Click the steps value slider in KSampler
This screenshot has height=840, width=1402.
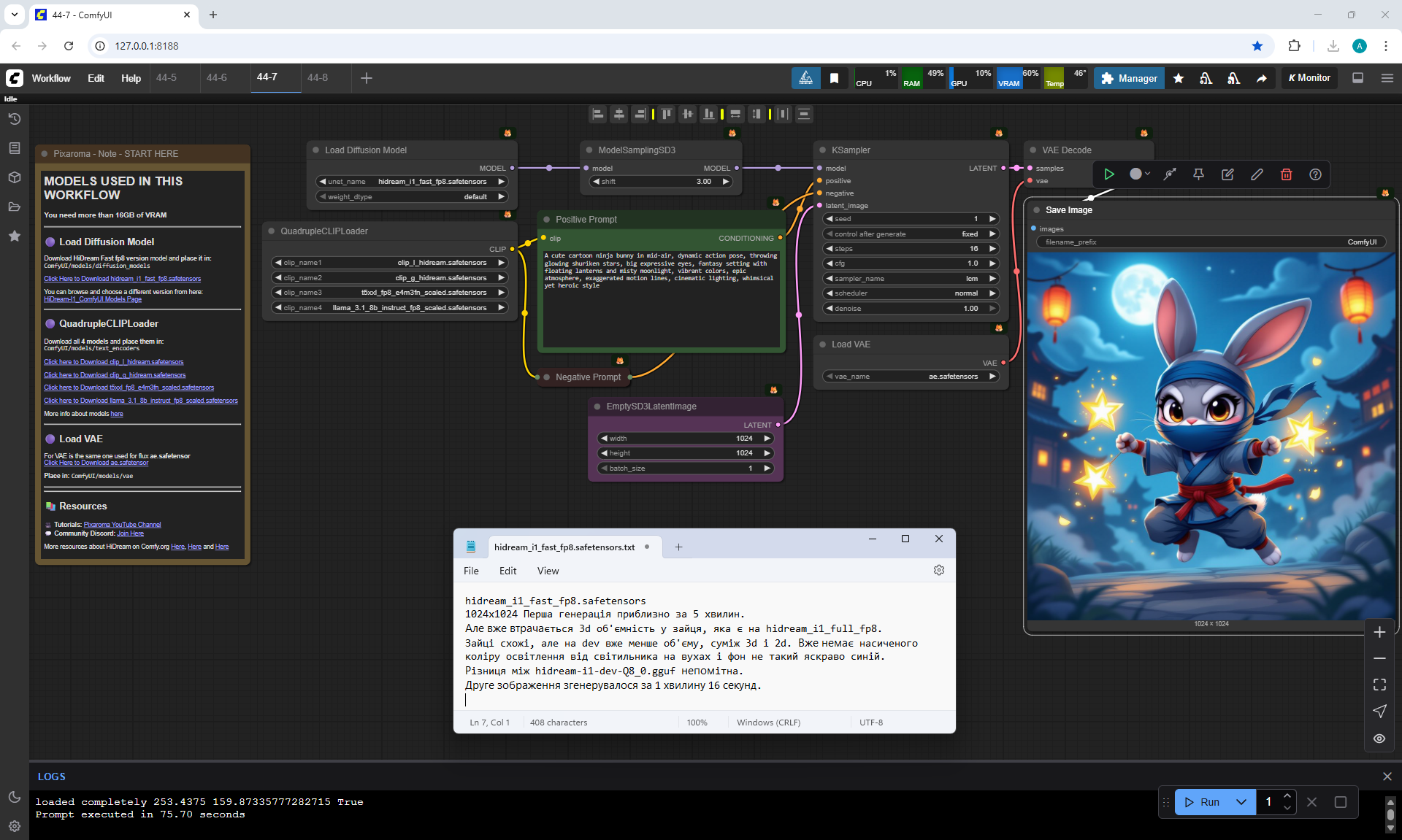click(909, 249)
